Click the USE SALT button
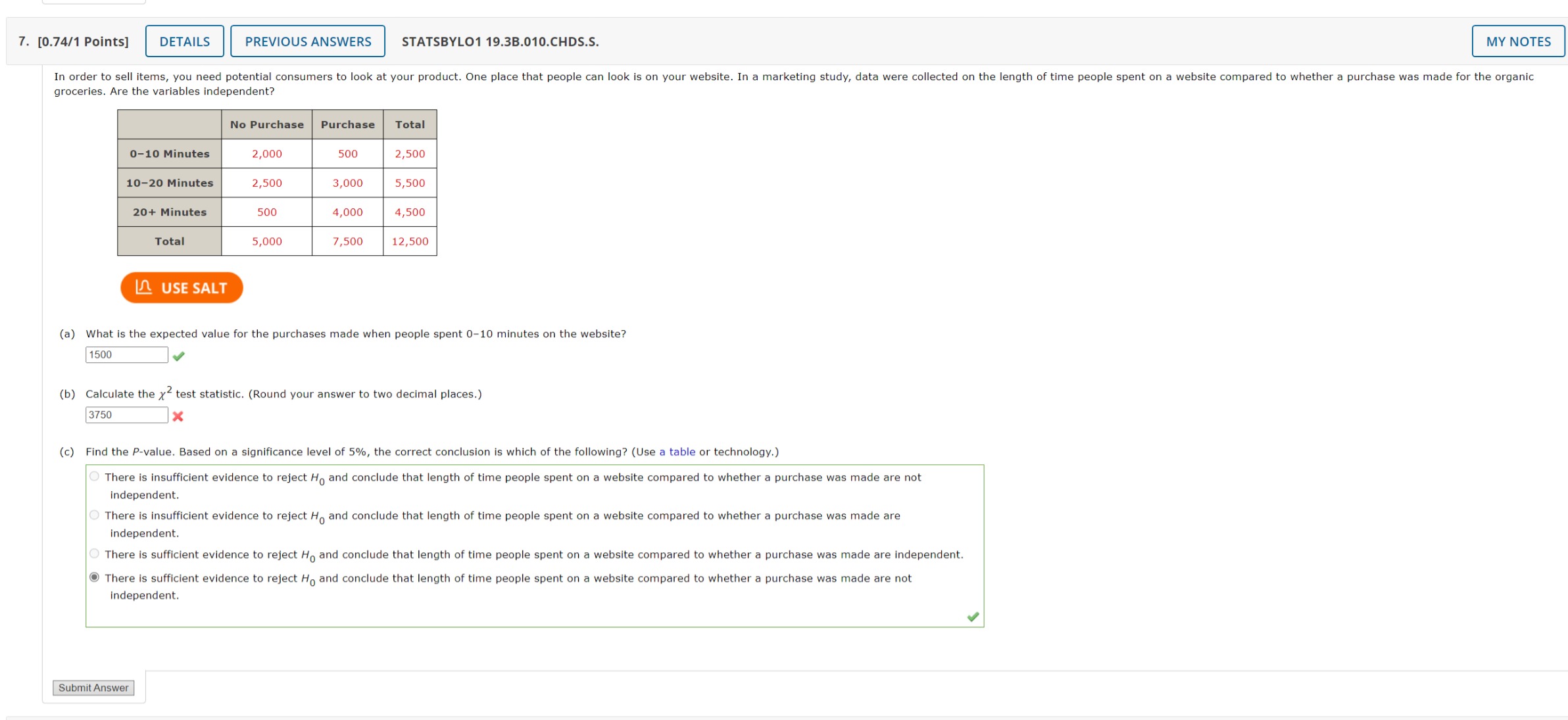The width and height of the screenshot is (1568, 720). (x=182, y=288)
